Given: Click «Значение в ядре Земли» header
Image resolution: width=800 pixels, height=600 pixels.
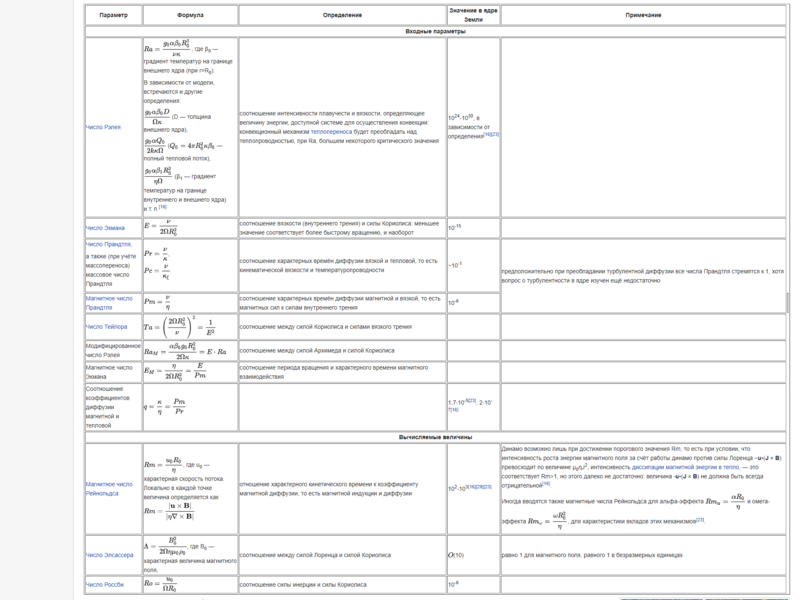Looking at the screenshot, I should pyautogui.click(x=473, y=15).
